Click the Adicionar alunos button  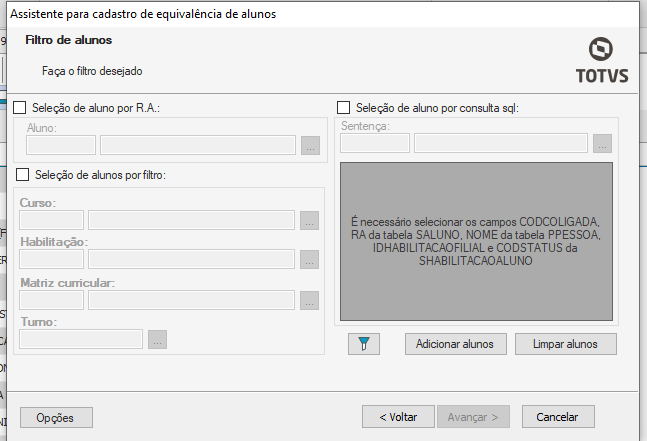coord(456,344)
